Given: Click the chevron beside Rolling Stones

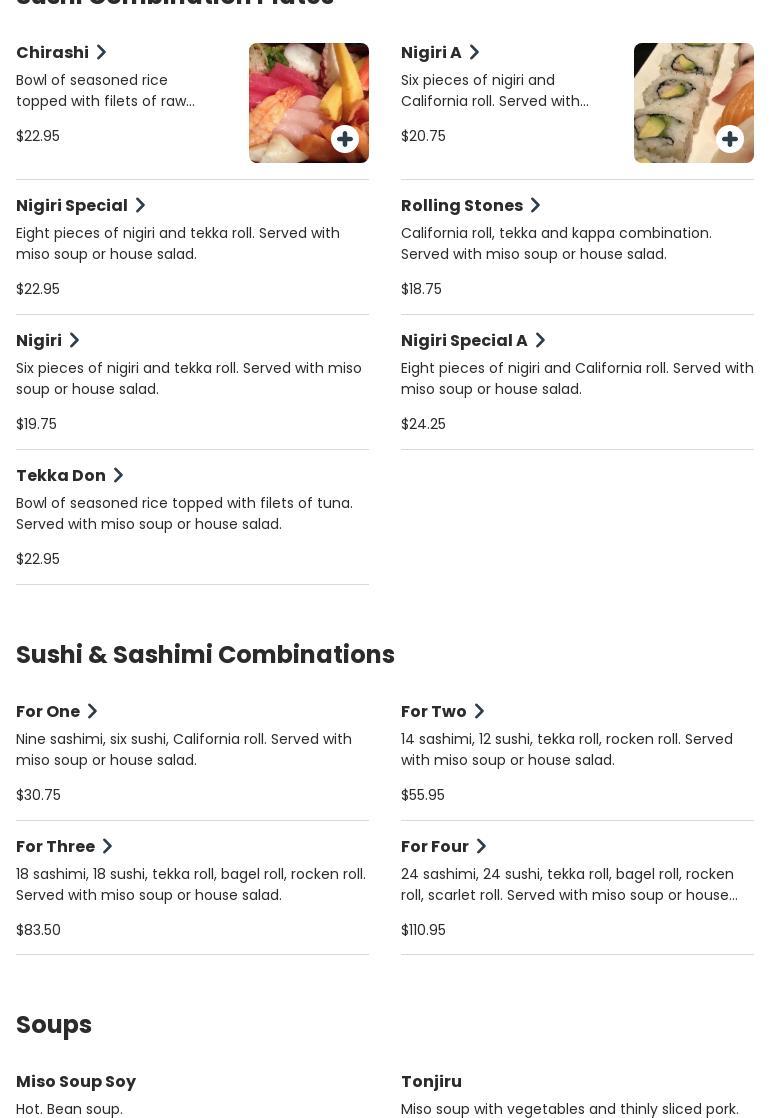Looking at the screenshot, I should click(535, 205).
